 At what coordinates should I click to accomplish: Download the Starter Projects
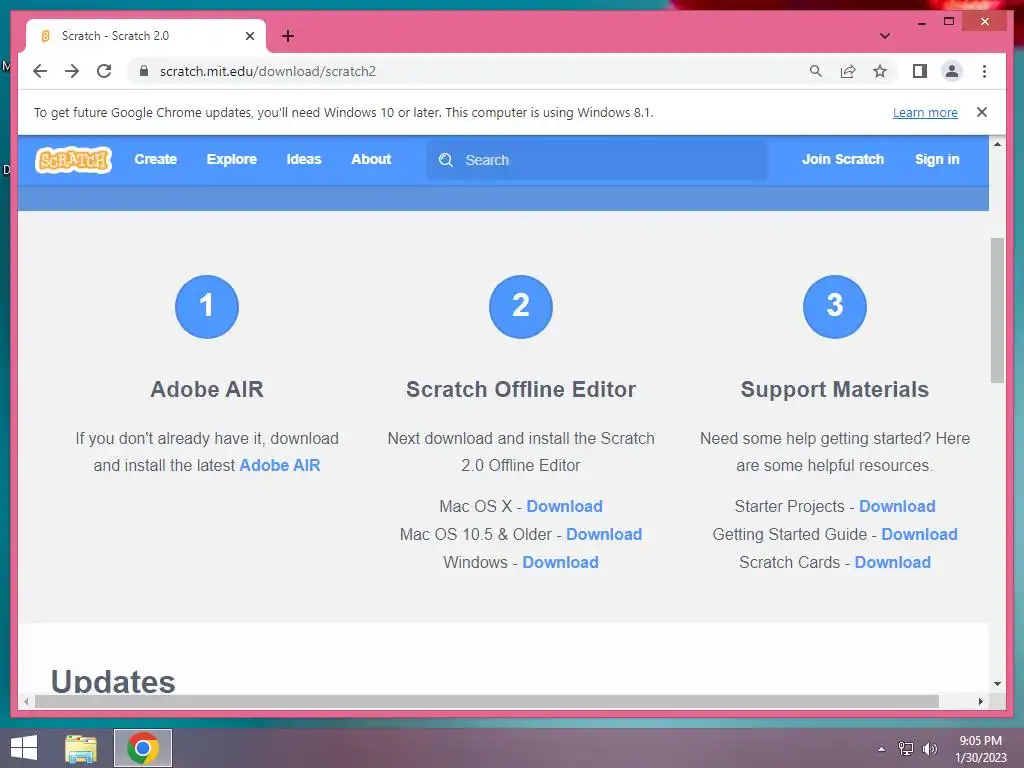click(x=897, y=507)
